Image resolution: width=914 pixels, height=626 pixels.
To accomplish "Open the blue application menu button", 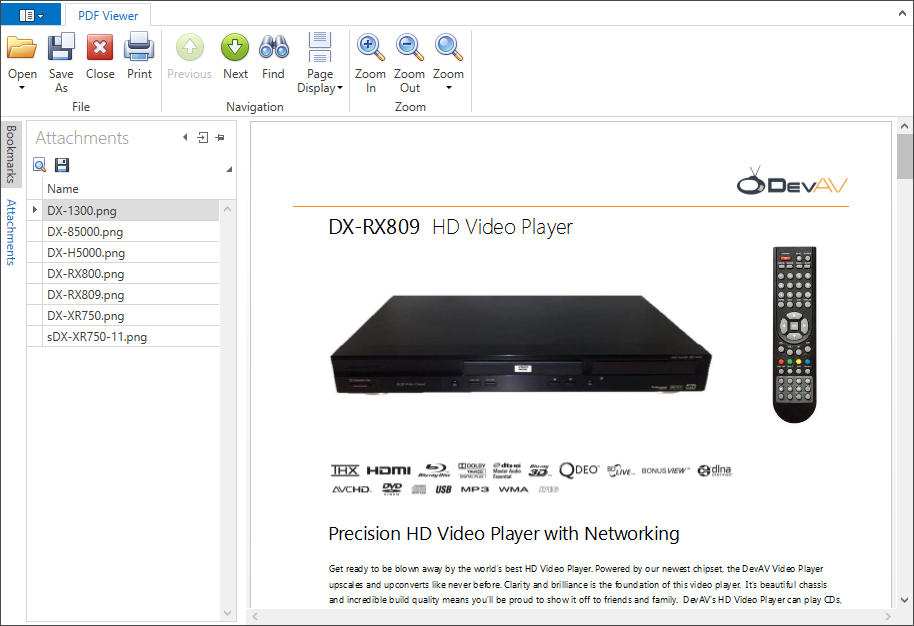I will 30,14.
